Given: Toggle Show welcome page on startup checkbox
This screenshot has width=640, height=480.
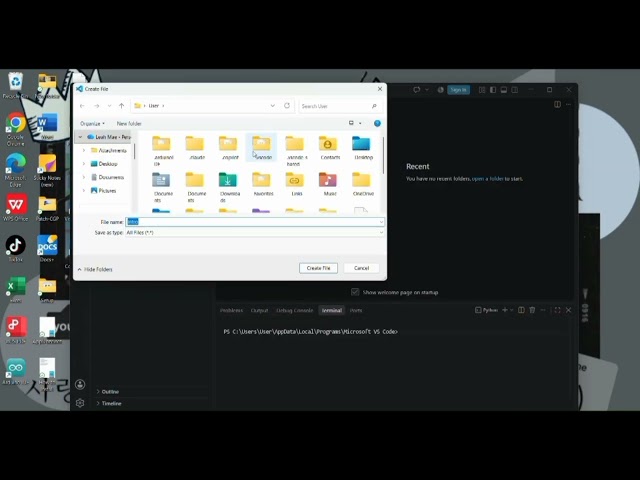Looking at the screenshot, I should [x=355, y=292].
